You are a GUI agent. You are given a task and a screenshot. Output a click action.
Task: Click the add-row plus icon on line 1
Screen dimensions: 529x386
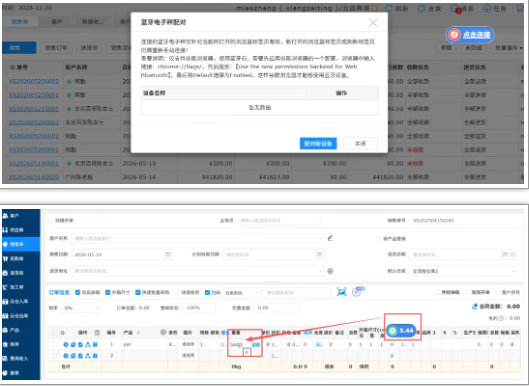[x=66, y=344]
